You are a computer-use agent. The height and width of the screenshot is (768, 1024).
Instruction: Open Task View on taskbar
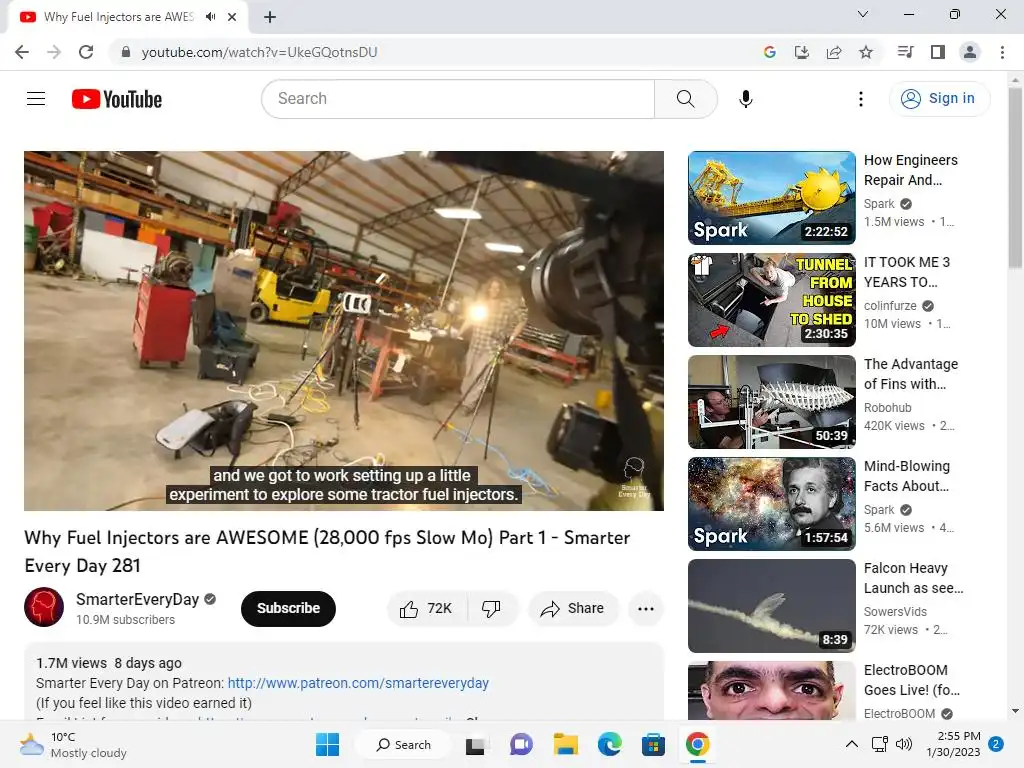click(x=475, y=744)
